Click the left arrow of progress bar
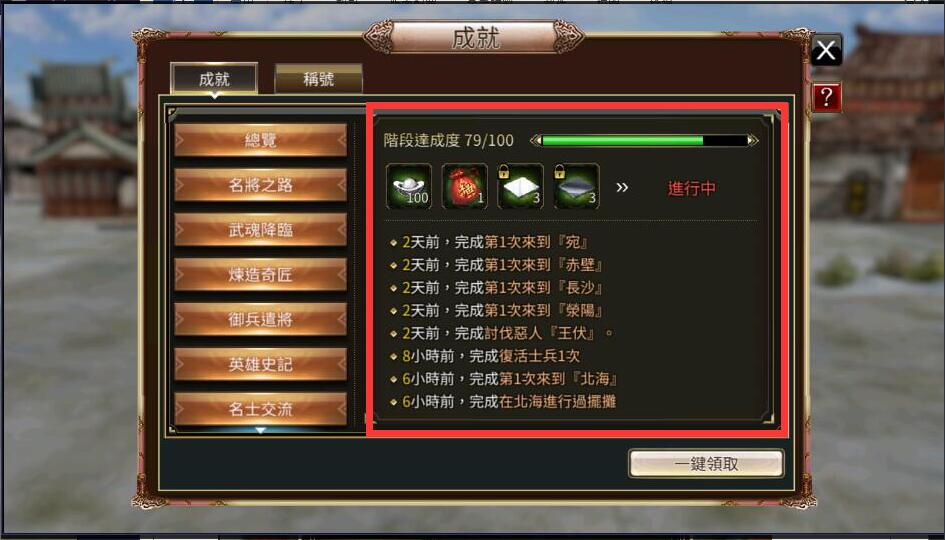Image resolution: width=945 pixels, height=540 pixels. (535, 141)
